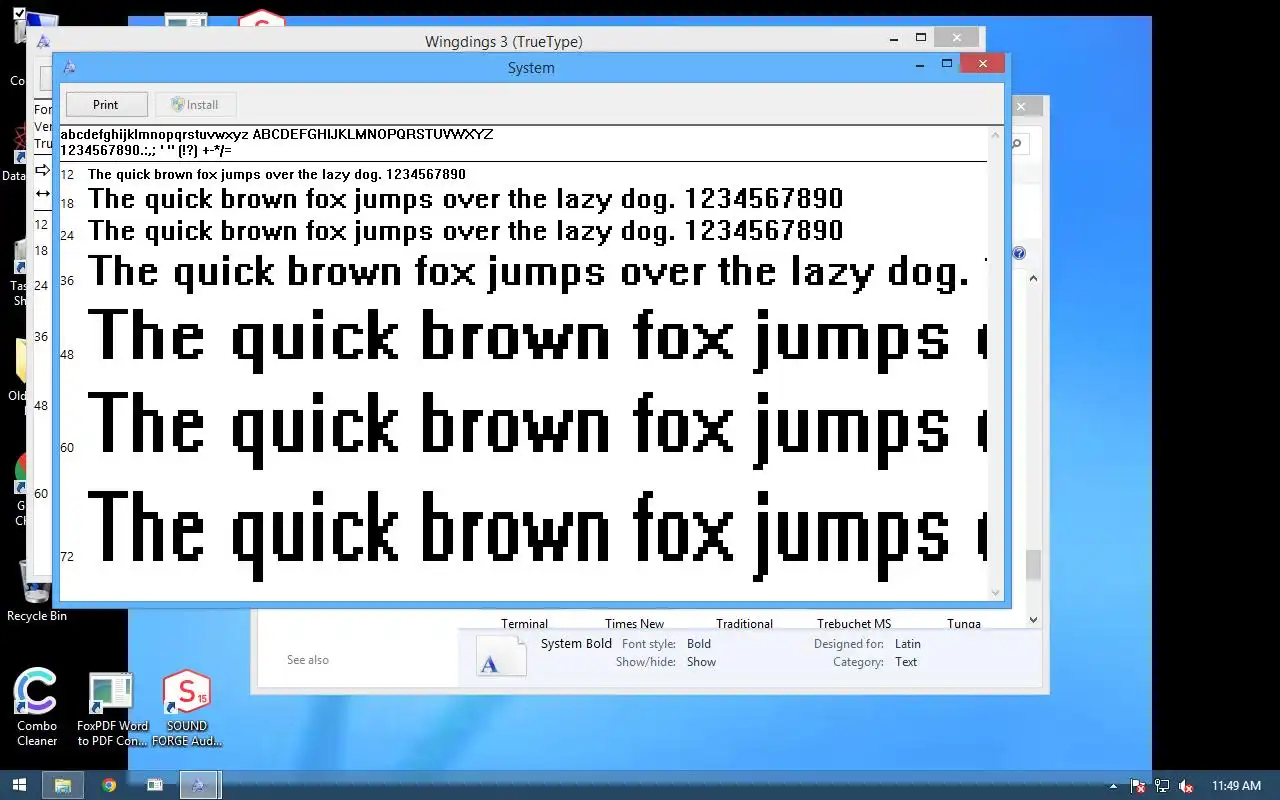The height and width of the screenshot is (800, 1280).
Task: Select the Terminal font in Fonts list
Action: point(524,623)
